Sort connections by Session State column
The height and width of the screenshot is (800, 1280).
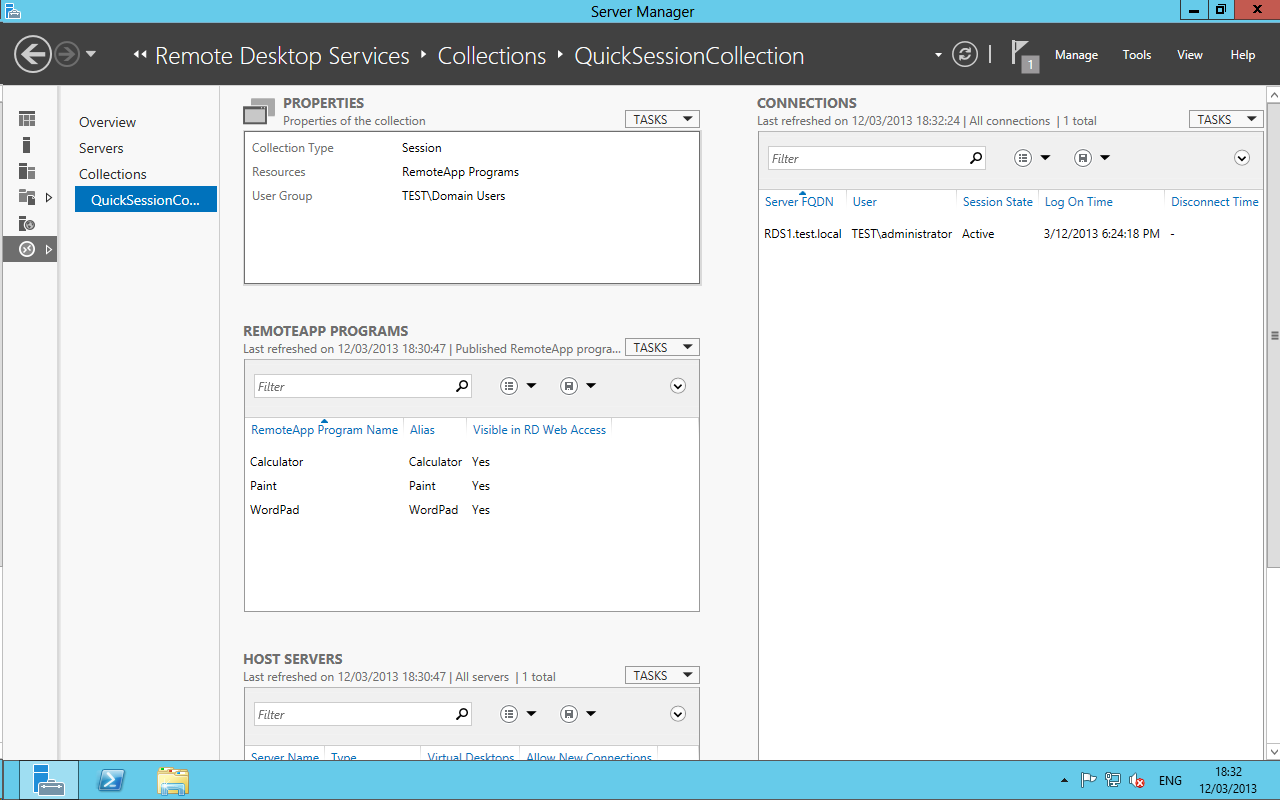coord(997,201)
